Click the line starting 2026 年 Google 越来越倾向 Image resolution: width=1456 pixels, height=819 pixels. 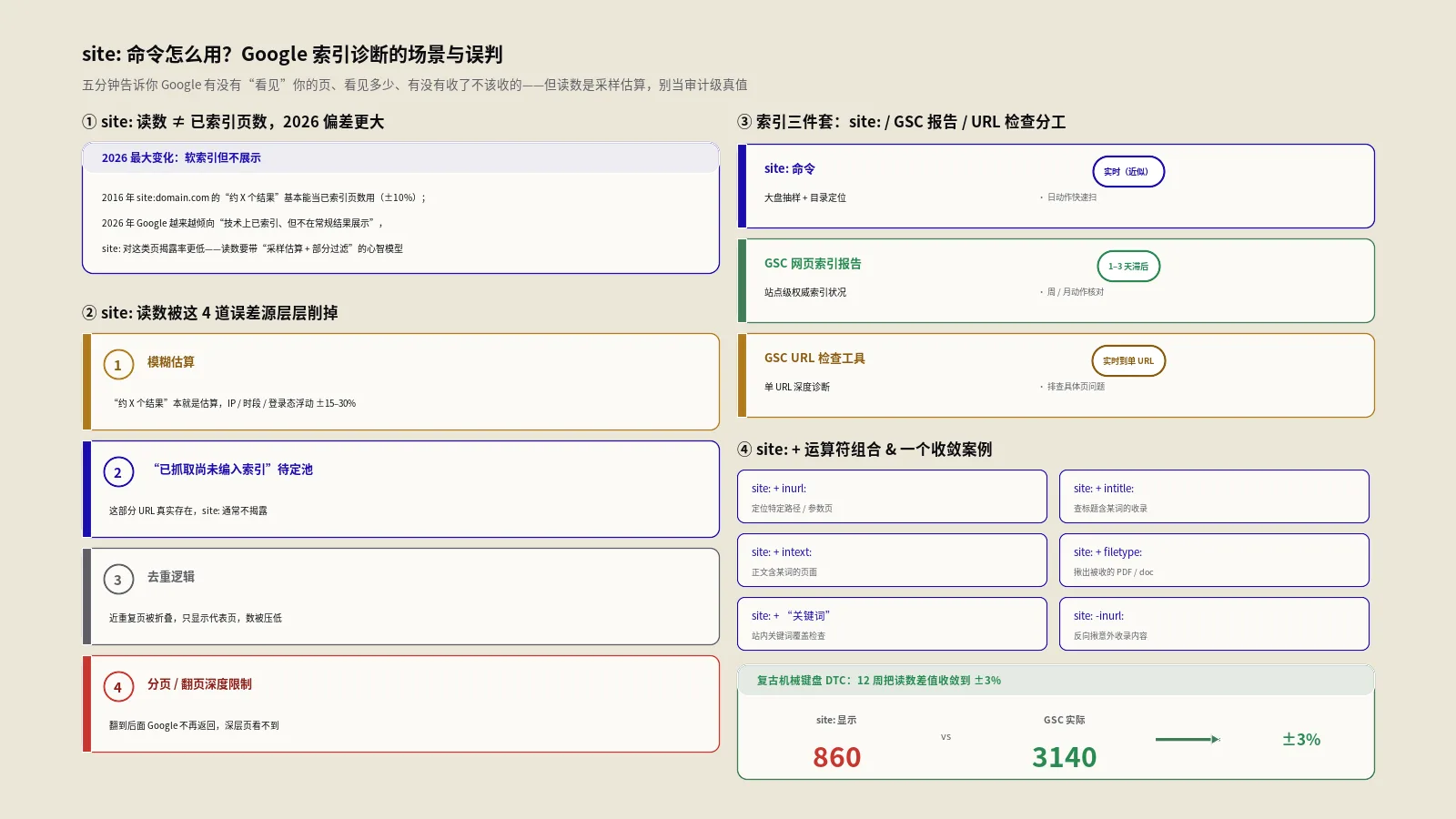[243, 223]
